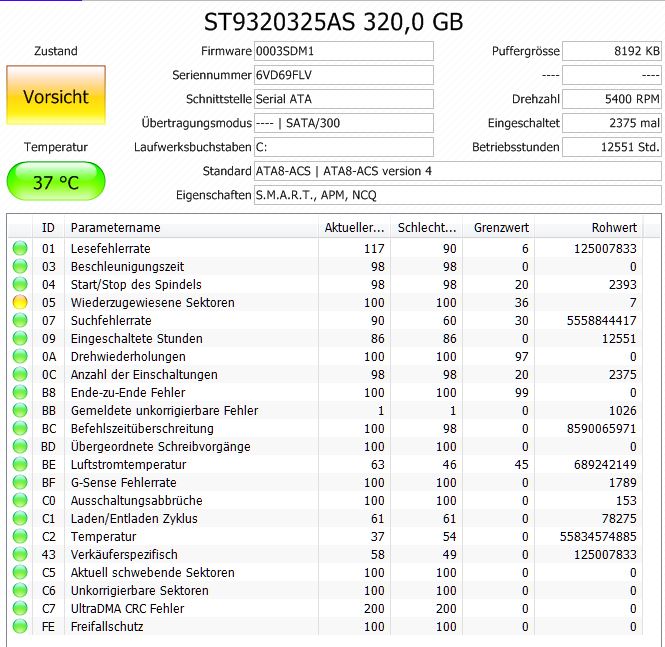
Task: Click the Schnittstelle field Serial ATA
Action: [x=344, y=99]
